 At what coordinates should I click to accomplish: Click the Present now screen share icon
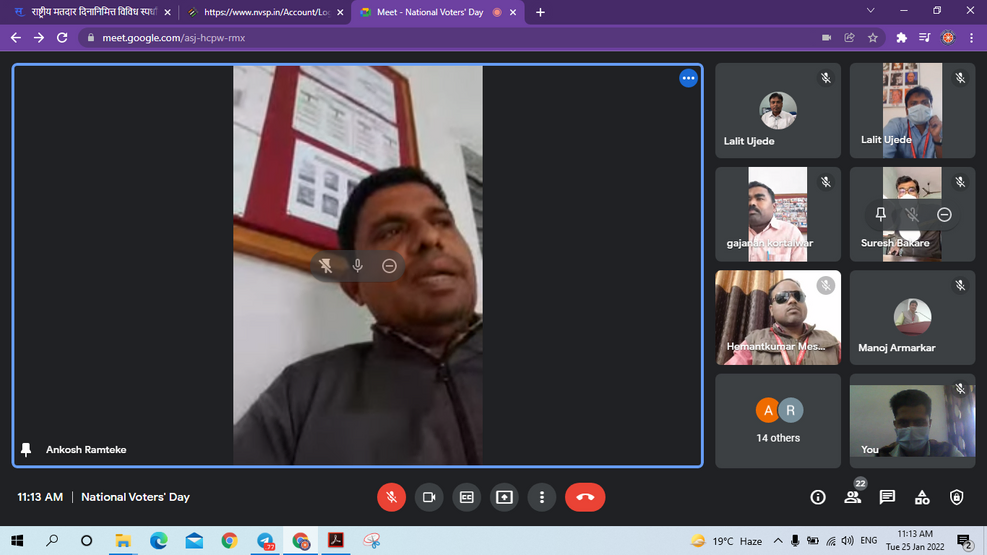click(x=504, y=497)
